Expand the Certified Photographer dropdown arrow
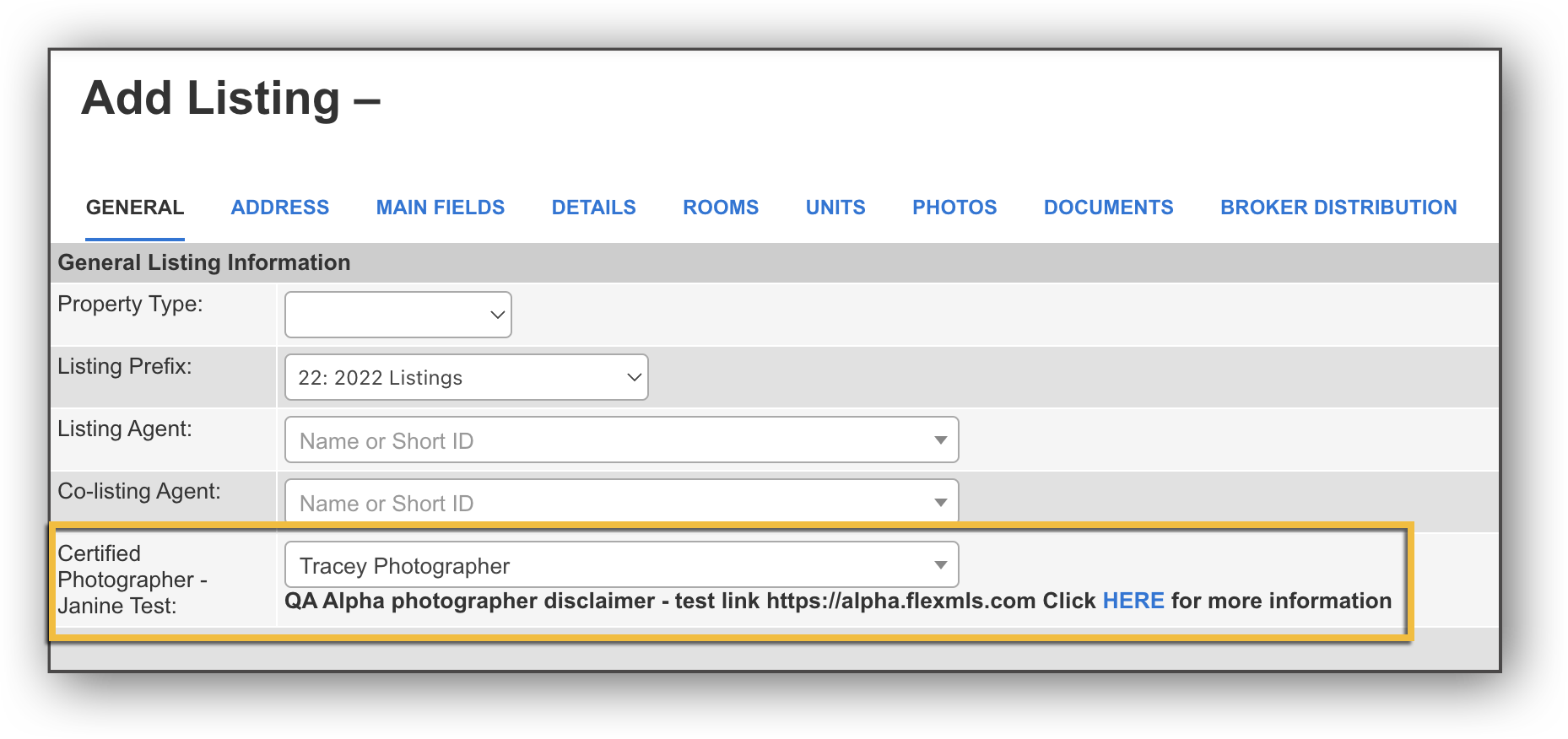 [x=940, y=565]
